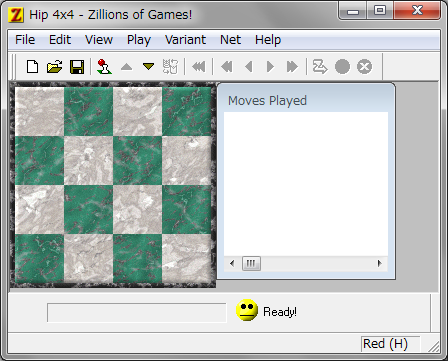Open the File menu
Image resolution: width=448 pixels, height=361 pixels.
[x=25, y=40]
